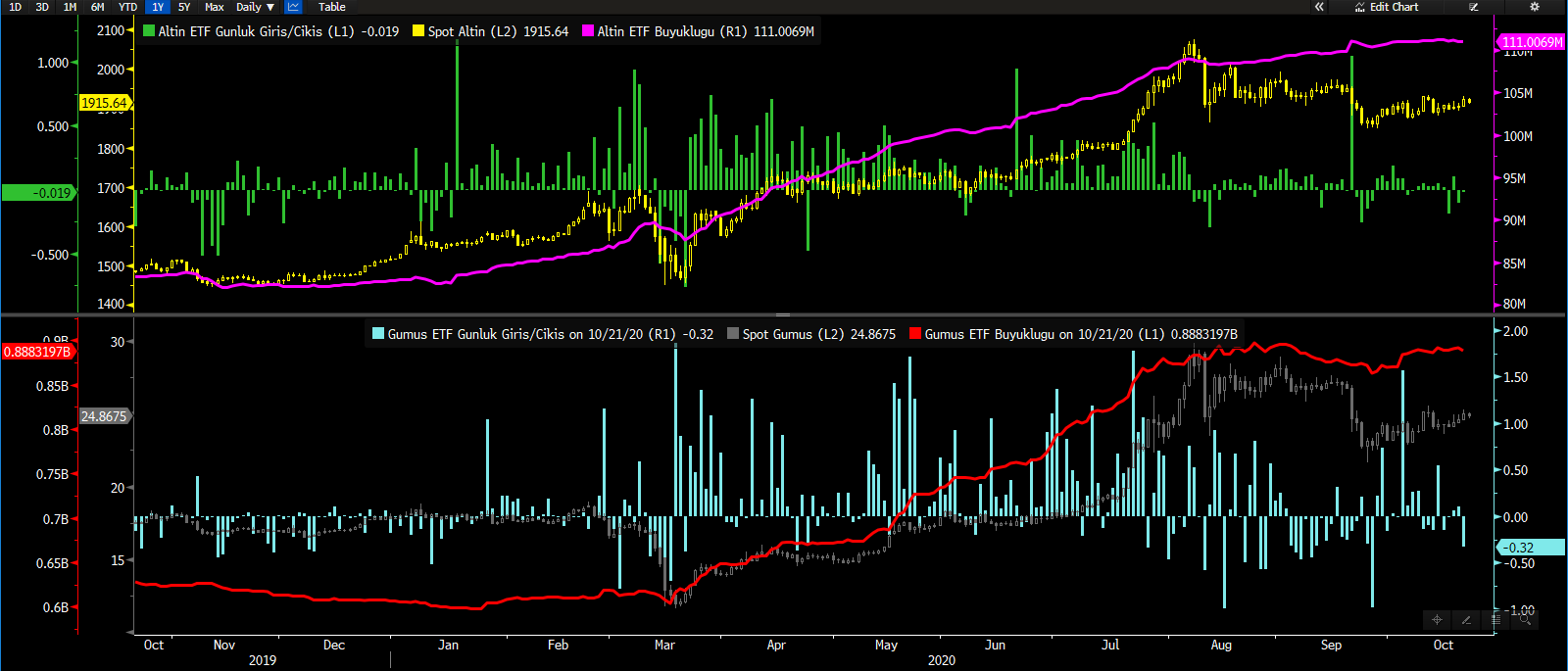
Task: Click '1.50' on silver flow axis
Action: [x=1516, y=377]
